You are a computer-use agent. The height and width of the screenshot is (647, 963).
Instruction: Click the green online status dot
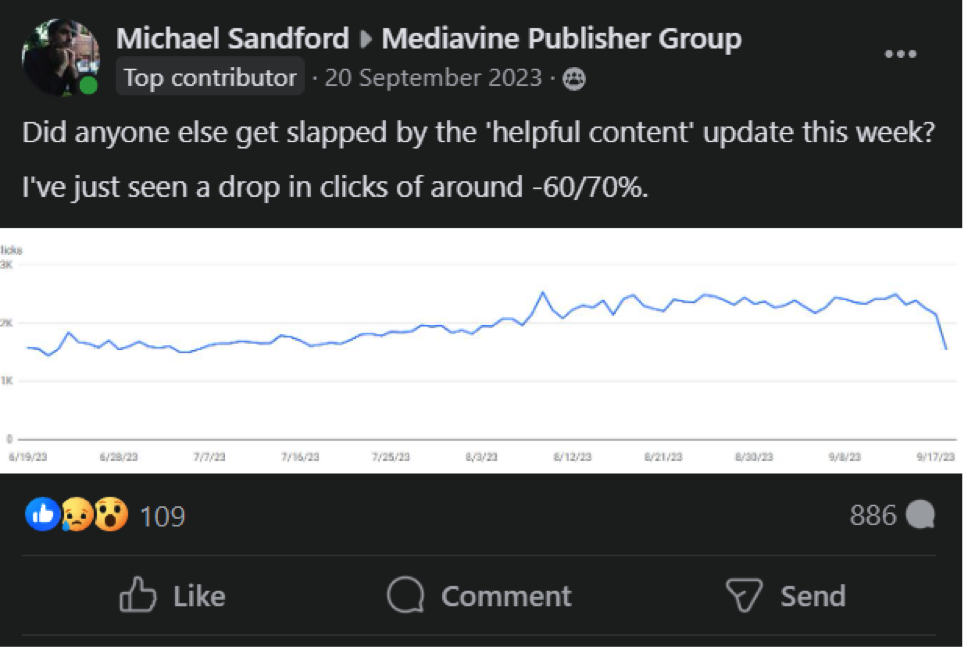click(x=89, y=86)
